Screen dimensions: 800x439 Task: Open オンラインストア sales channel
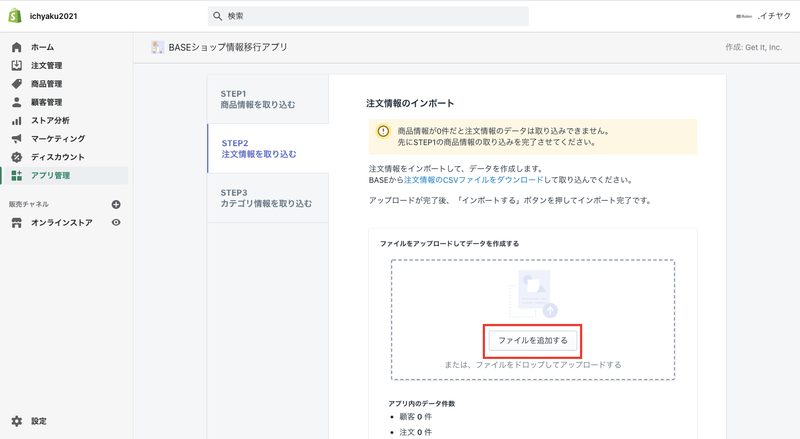[x=62, y=223]
